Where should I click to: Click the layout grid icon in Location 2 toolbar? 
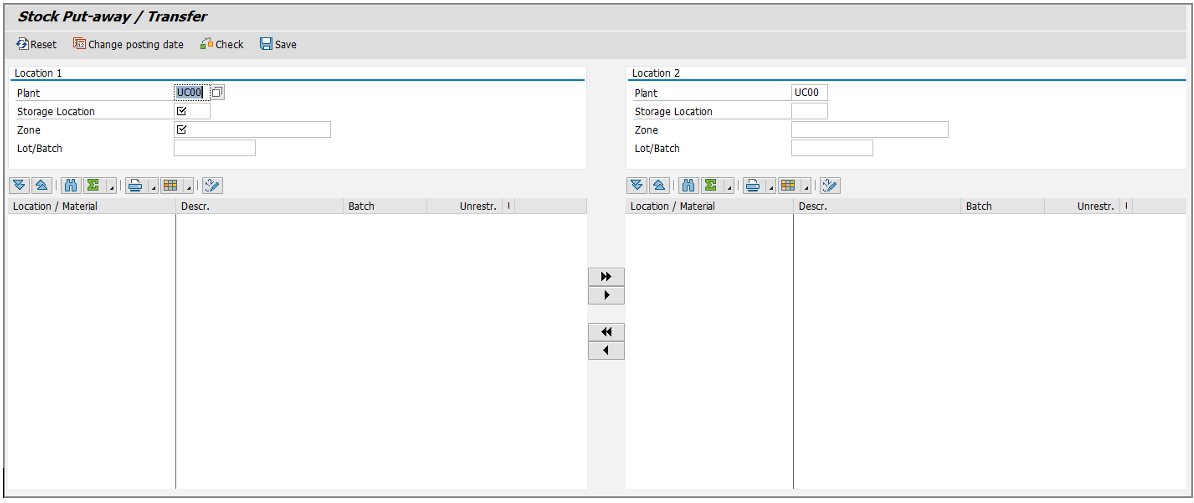pos(787,185)
